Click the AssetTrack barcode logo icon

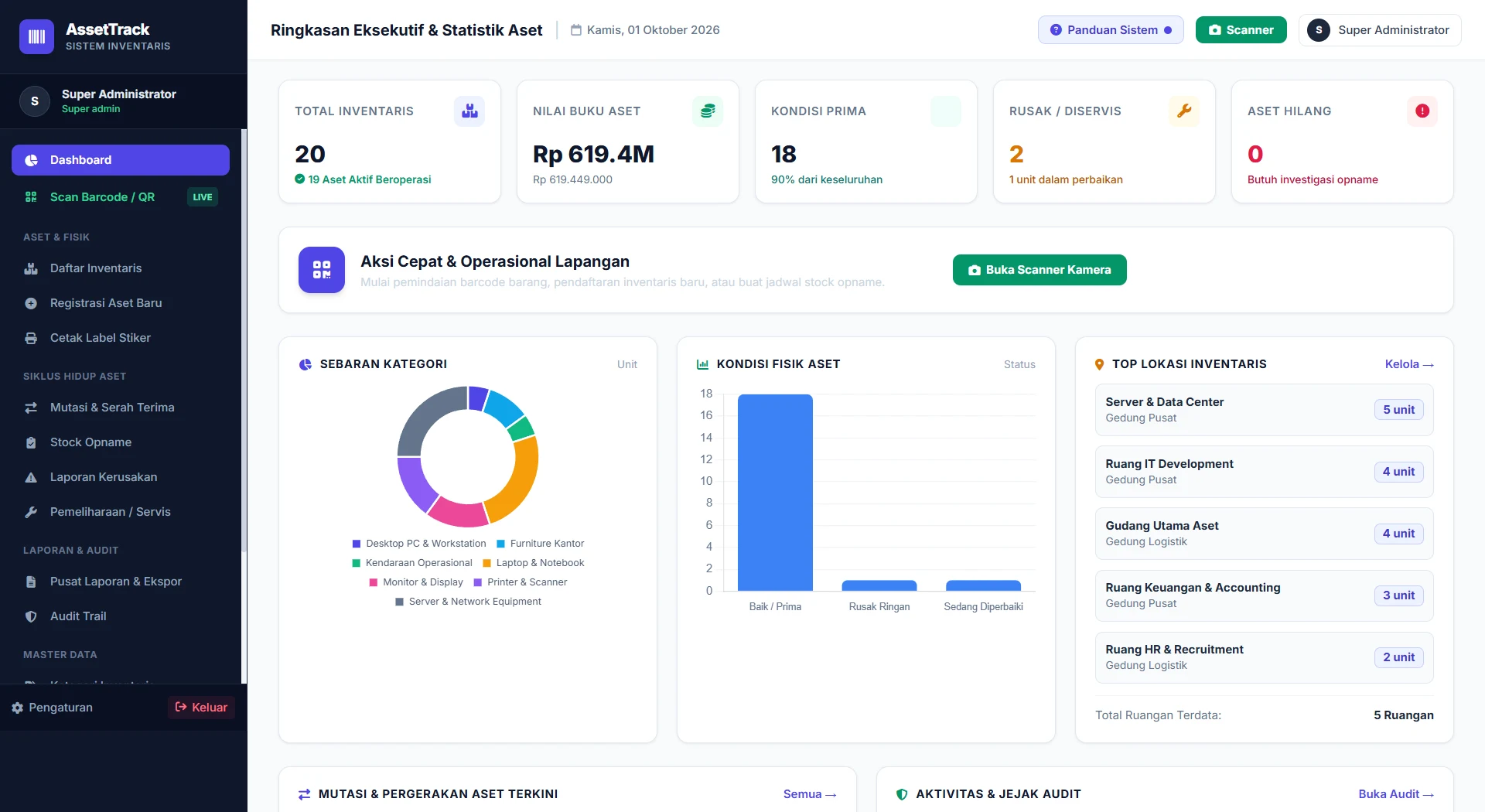pyautogui.click(x=36, y=36)
